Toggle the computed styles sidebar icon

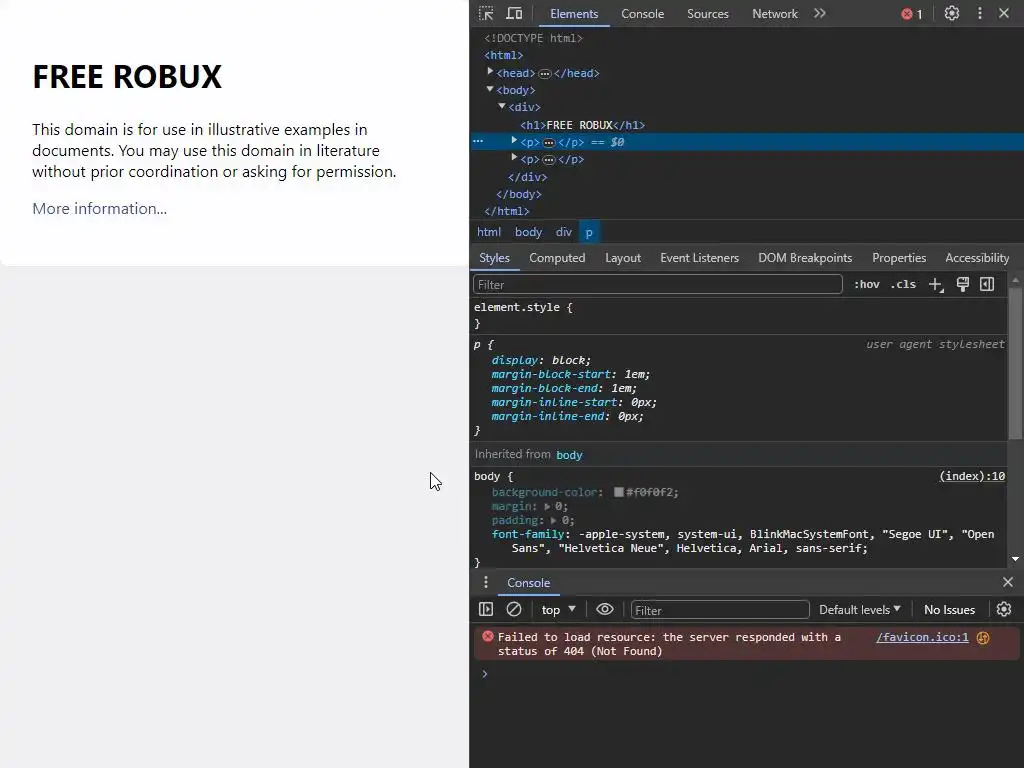[987, 284]
